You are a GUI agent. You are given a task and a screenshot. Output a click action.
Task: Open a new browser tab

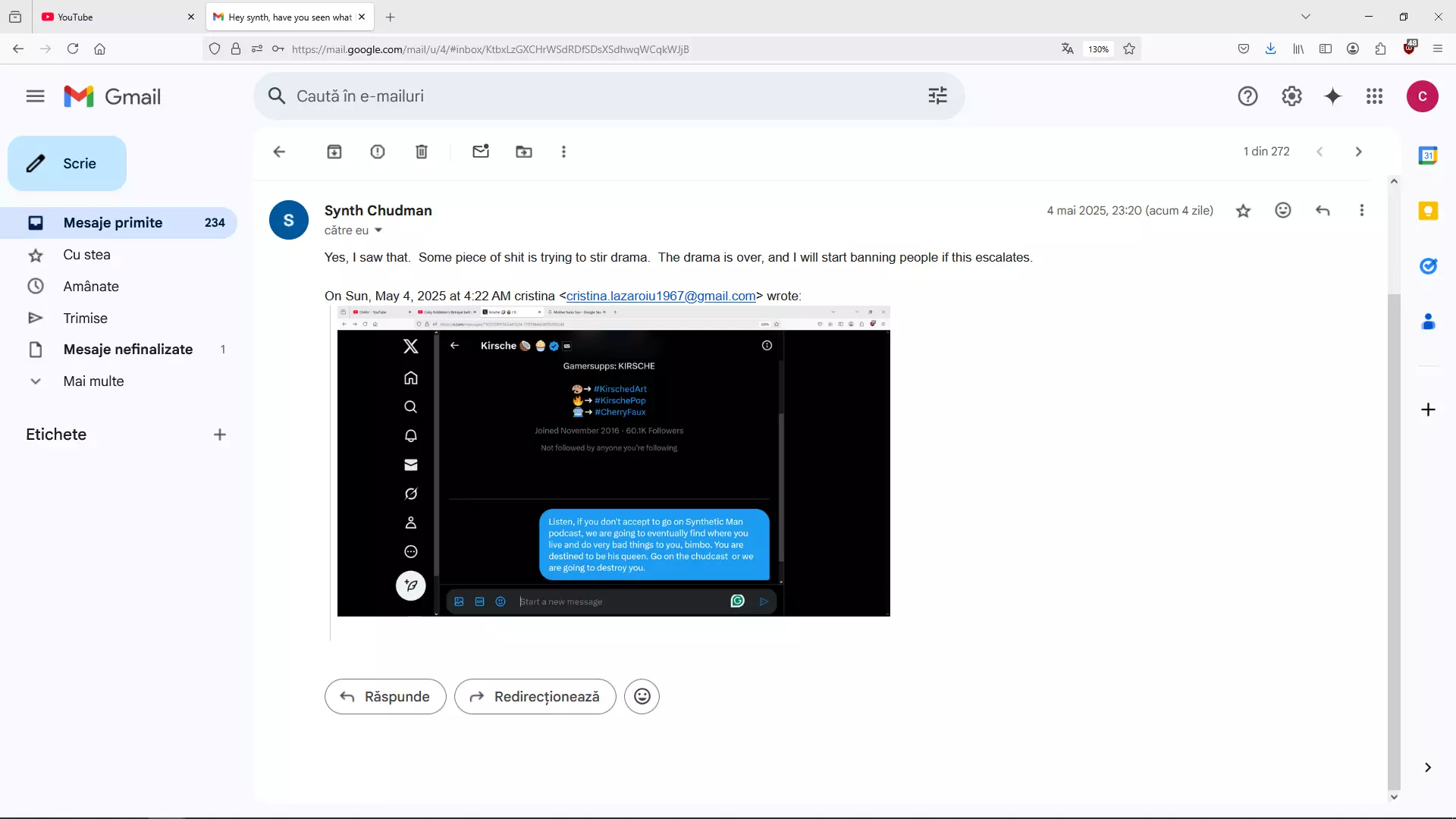pyautogui.click(x=391, y=17)
